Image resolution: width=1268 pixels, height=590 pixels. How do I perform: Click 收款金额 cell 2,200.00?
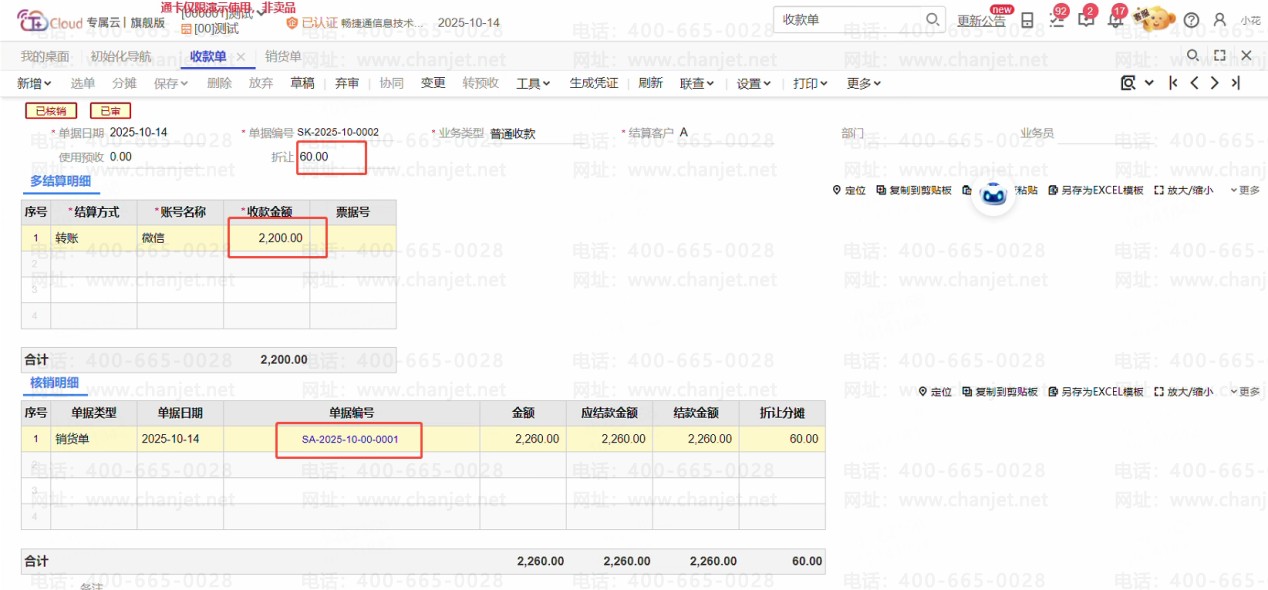(266, 238)
